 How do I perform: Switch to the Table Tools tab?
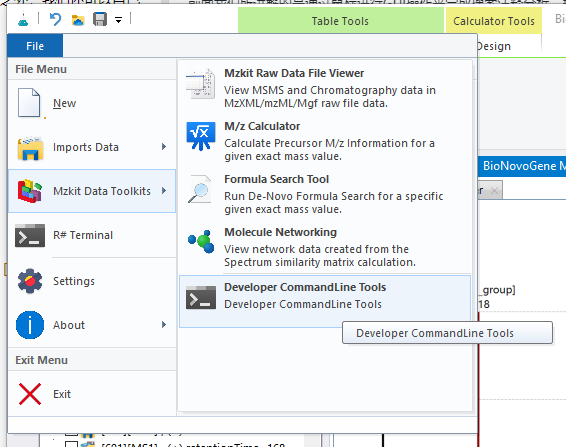pyautogui.click(x=340, y=21)
